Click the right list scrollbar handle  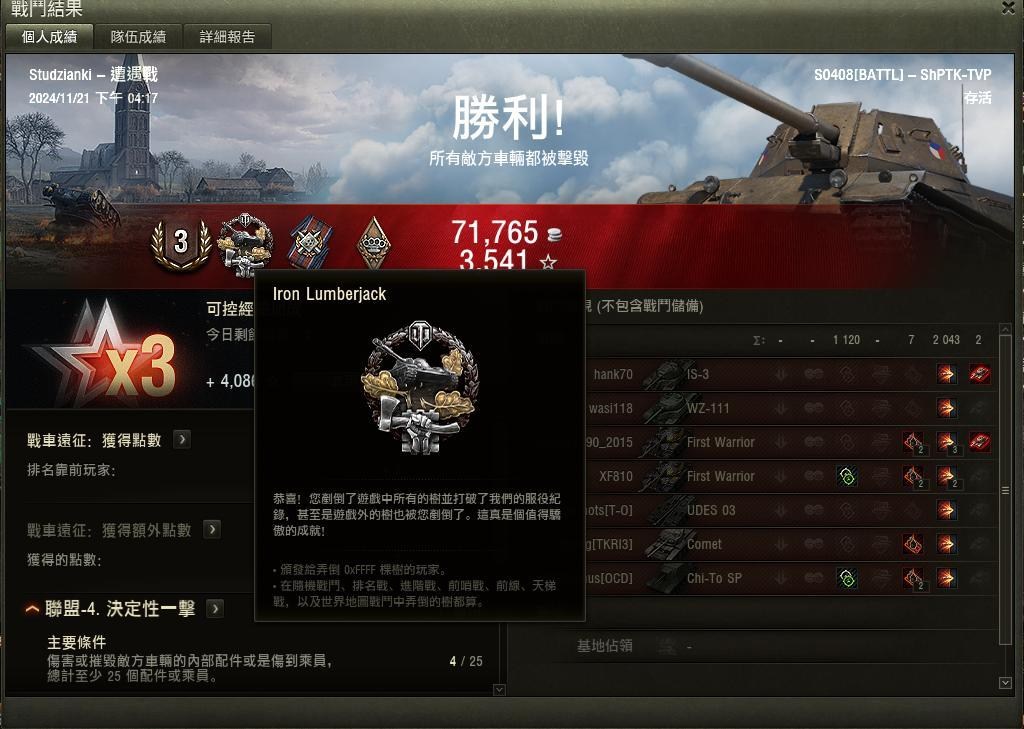(x=1006, y=490)
